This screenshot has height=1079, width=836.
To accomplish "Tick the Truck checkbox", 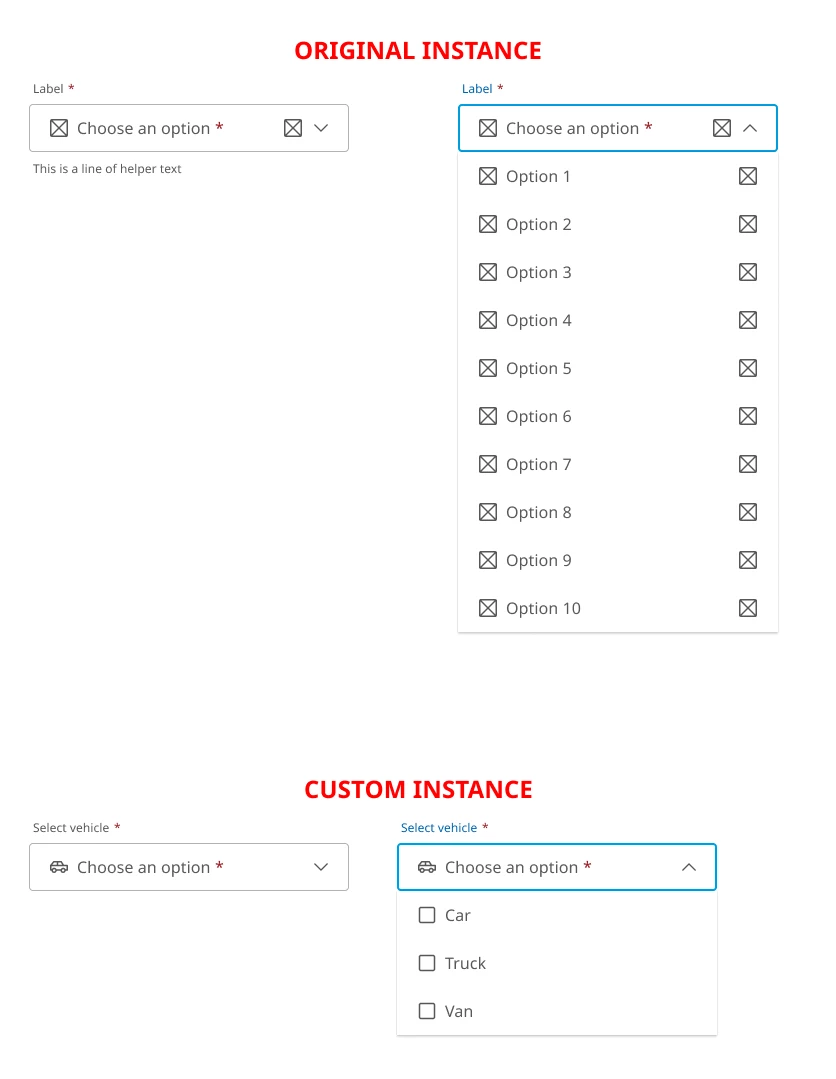I will [427, 963].
